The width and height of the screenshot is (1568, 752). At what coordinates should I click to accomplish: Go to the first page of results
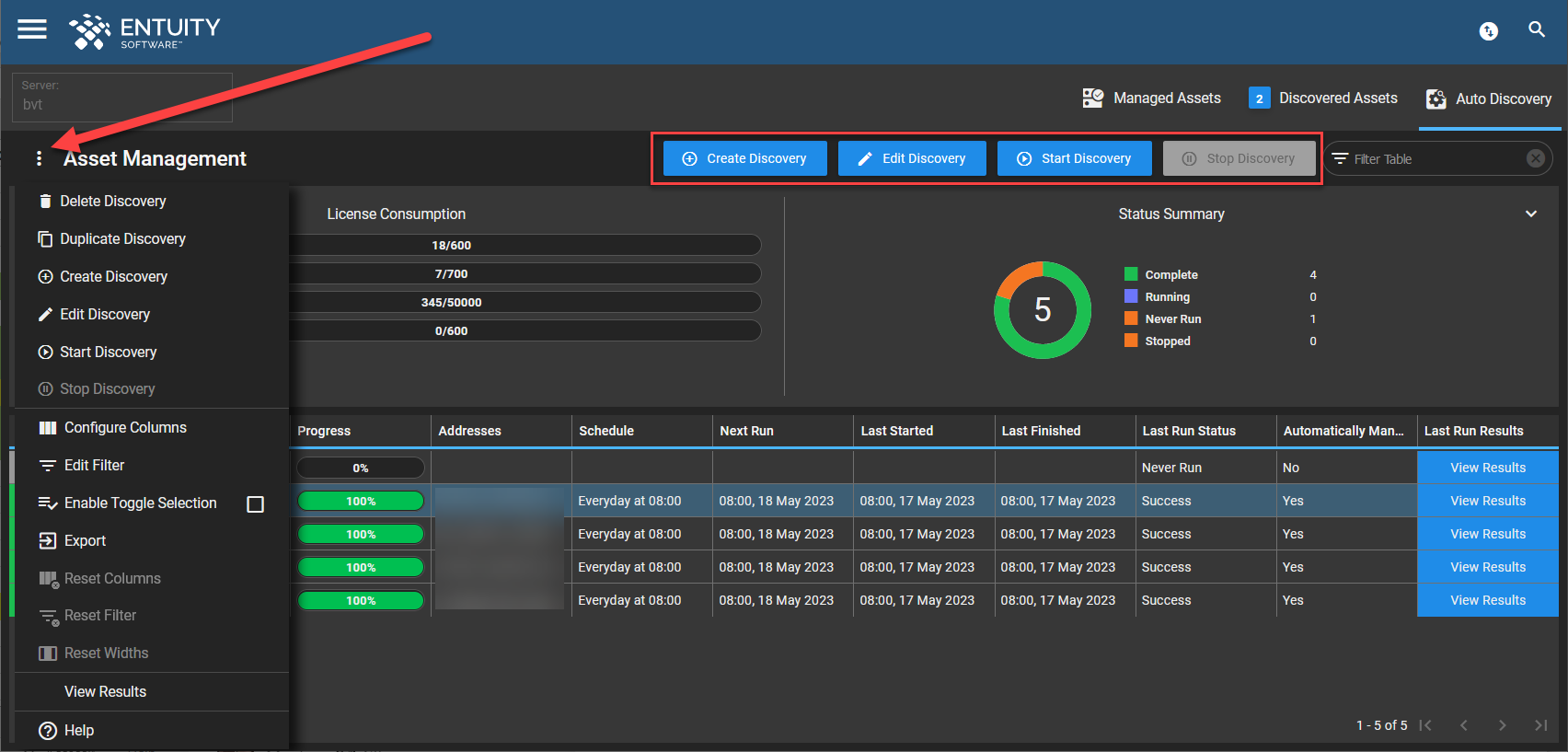1425,725
